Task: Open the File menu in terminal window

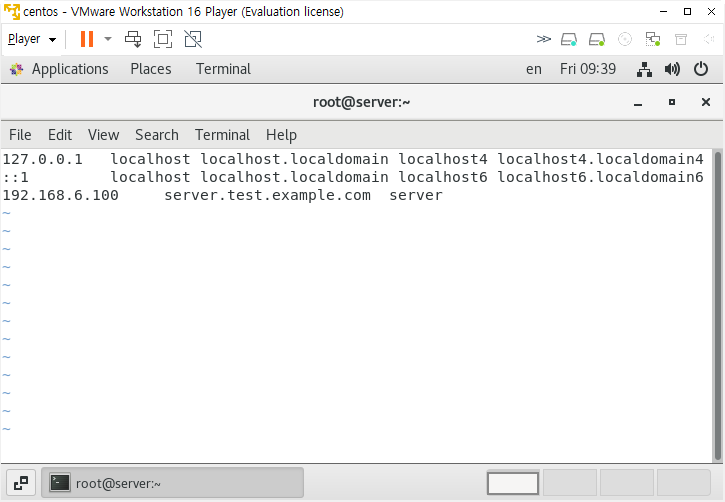Action: tap(20, 135)
